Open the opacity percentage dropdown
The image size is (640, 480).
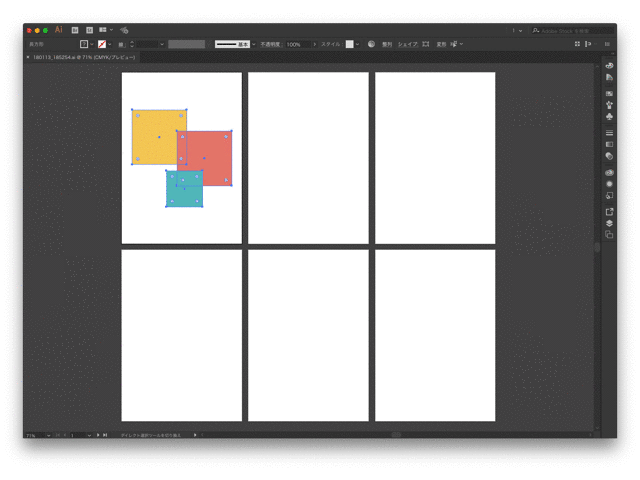click(x=314, y=44)
